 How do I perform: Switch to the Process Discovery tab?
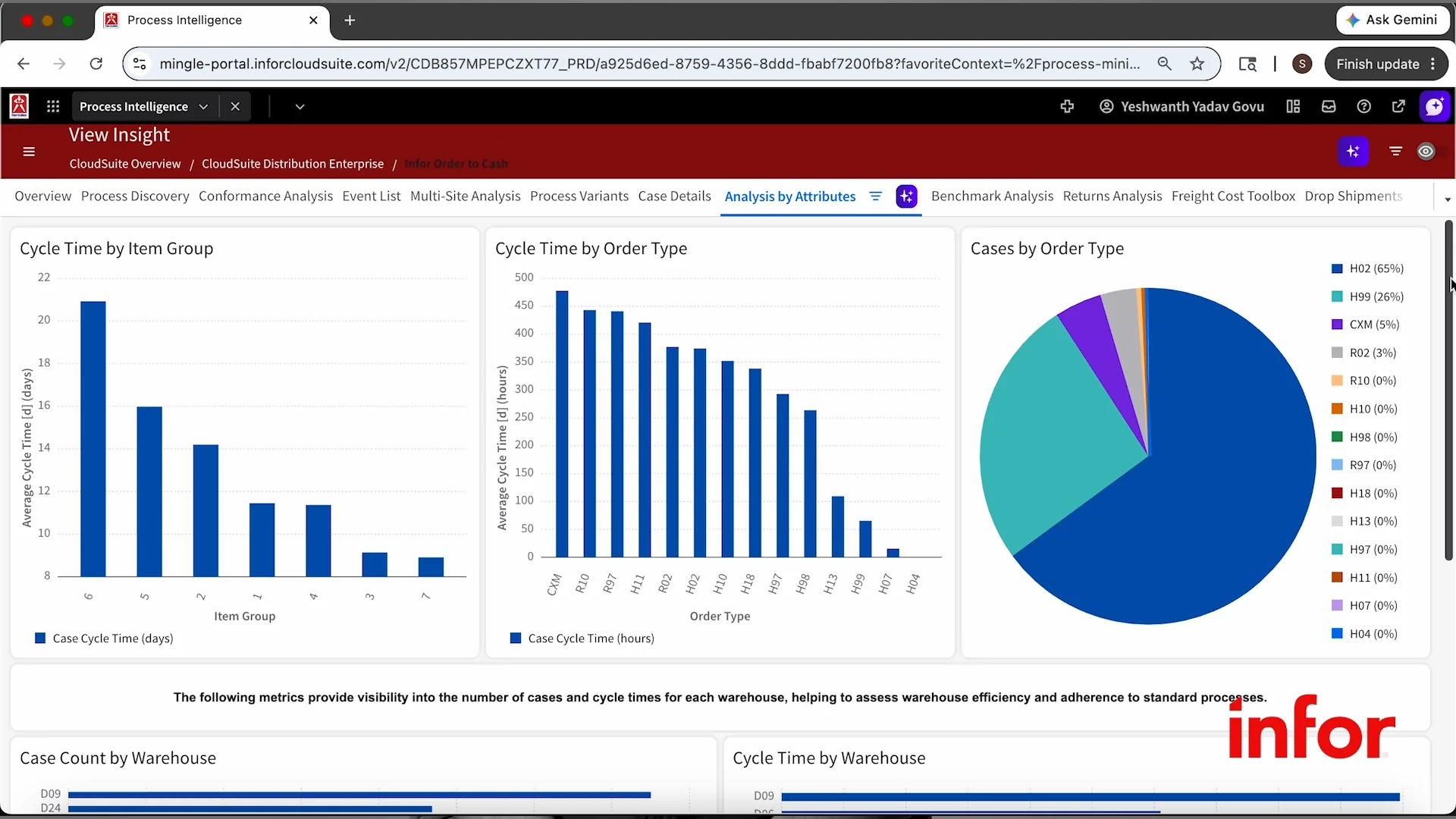(135, 196)
